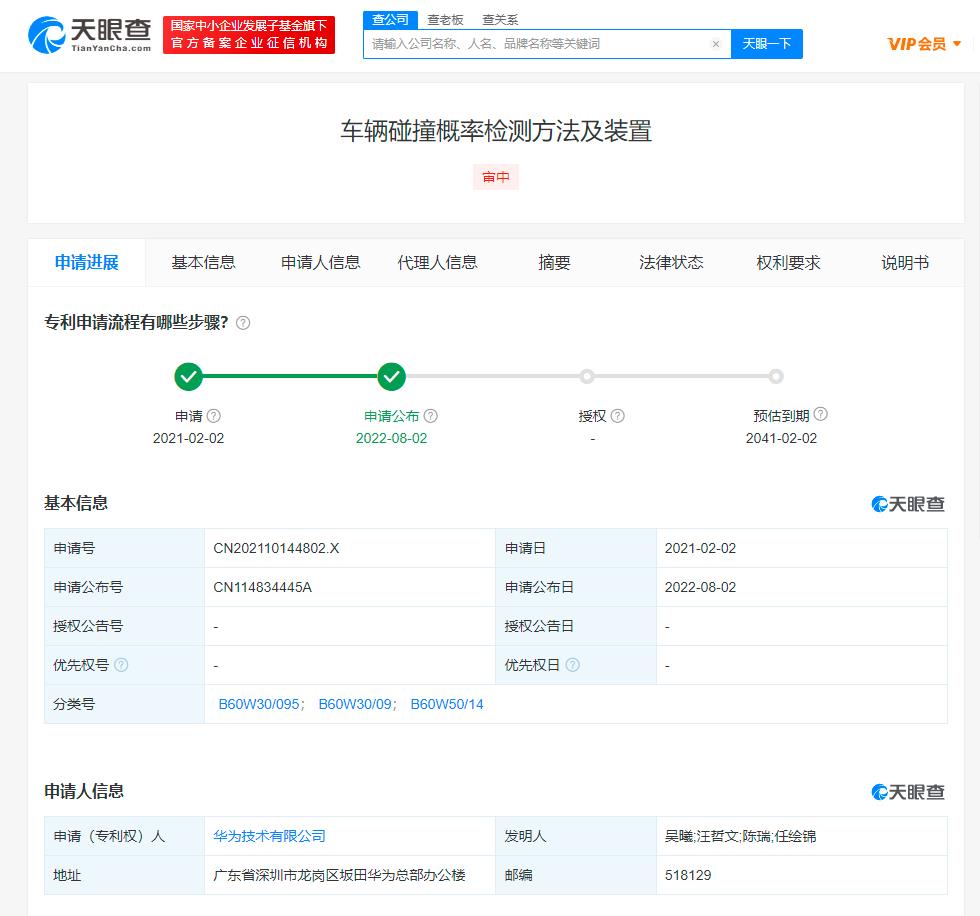Viewport: 980px width, 916px height.
Task: Click help icon beside 授权 step label
Action: pyautogui.click(x=618, y=416)
